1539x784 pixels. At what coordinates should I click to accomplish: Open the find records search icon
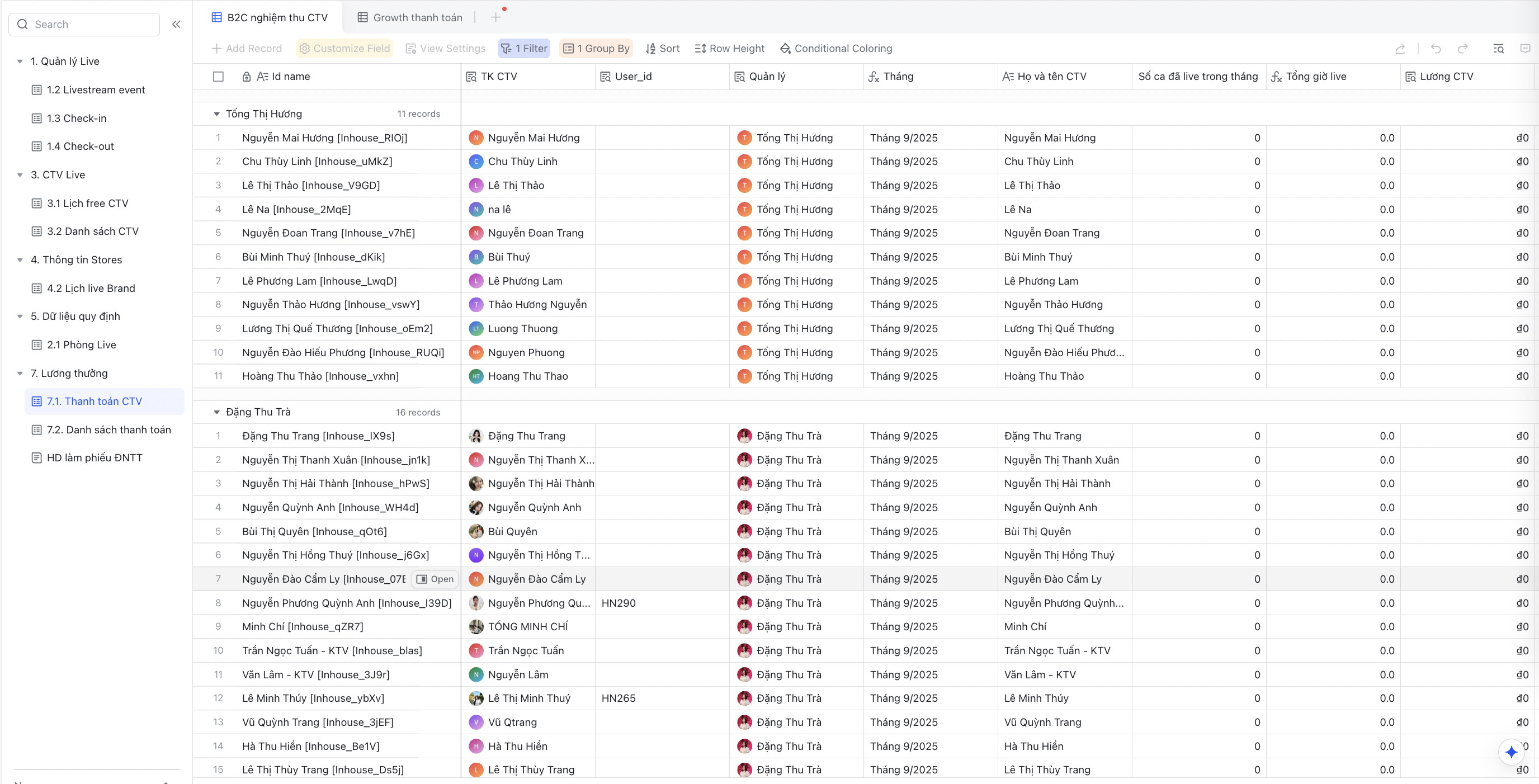point(1498,49)
